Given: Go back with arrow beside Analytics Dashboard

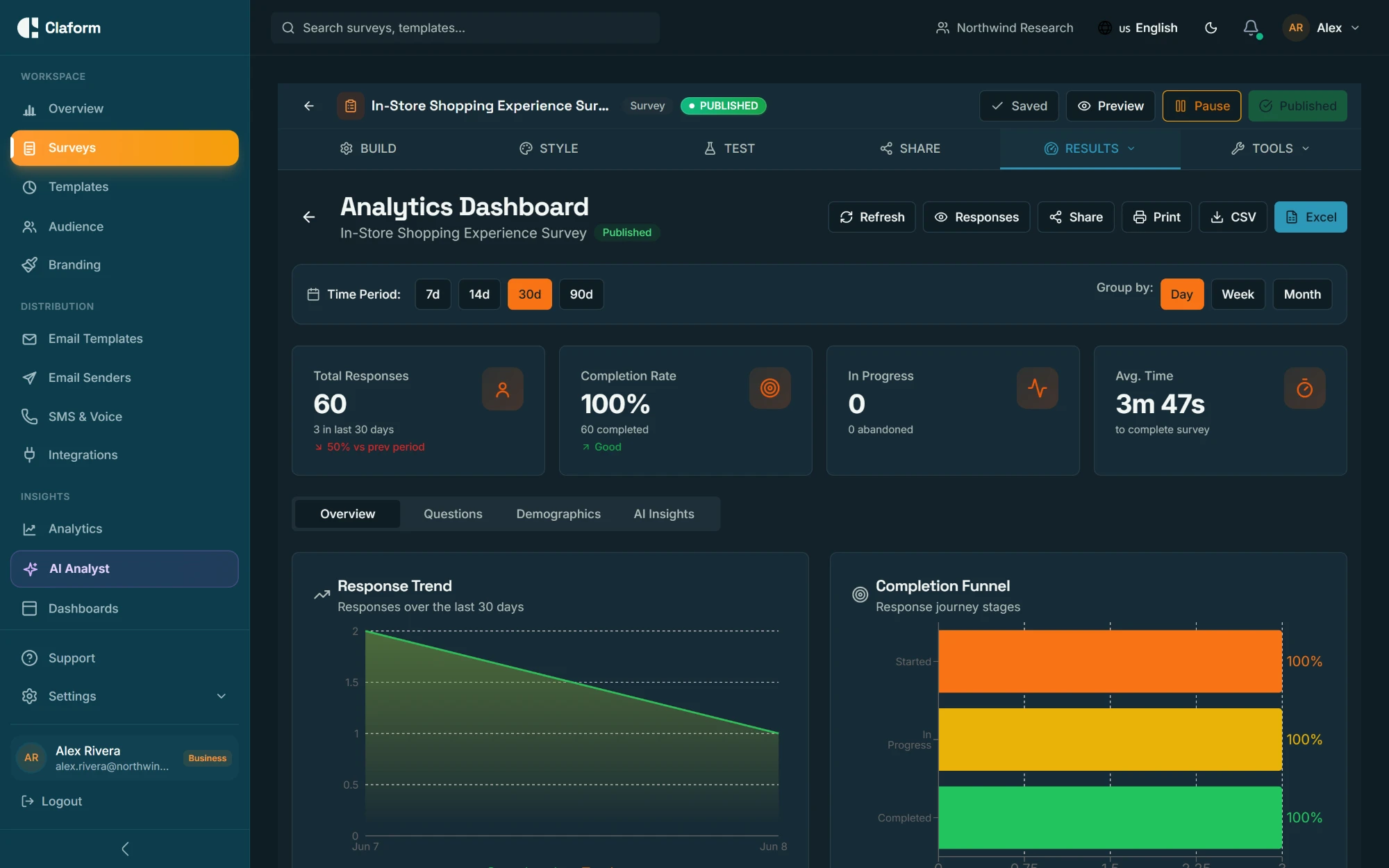Looking at the screenshot, I should pos(309,217).
